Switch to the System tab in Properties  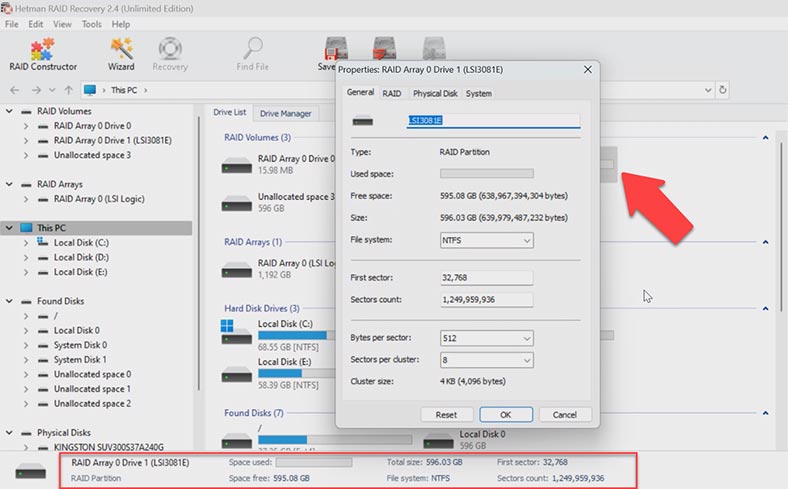(478, 93)
